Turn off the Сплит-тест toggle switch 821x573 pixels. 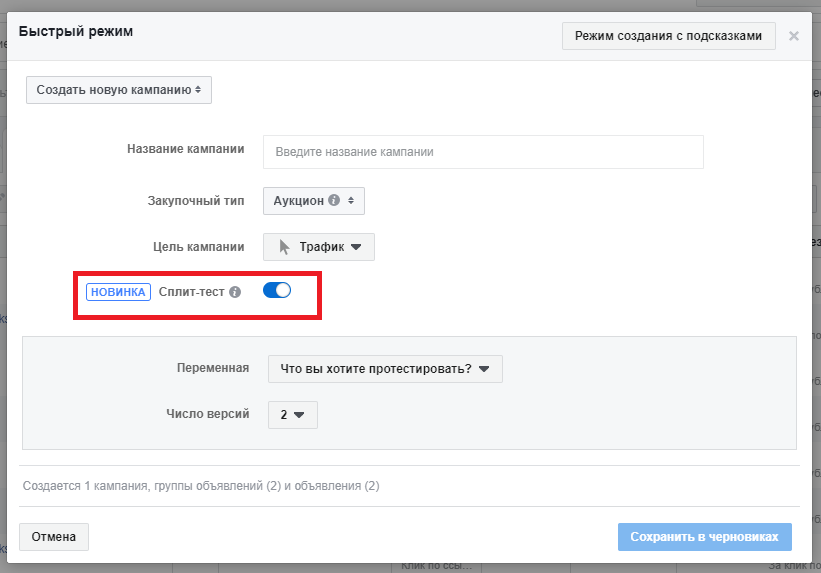[x=276, y=290]
